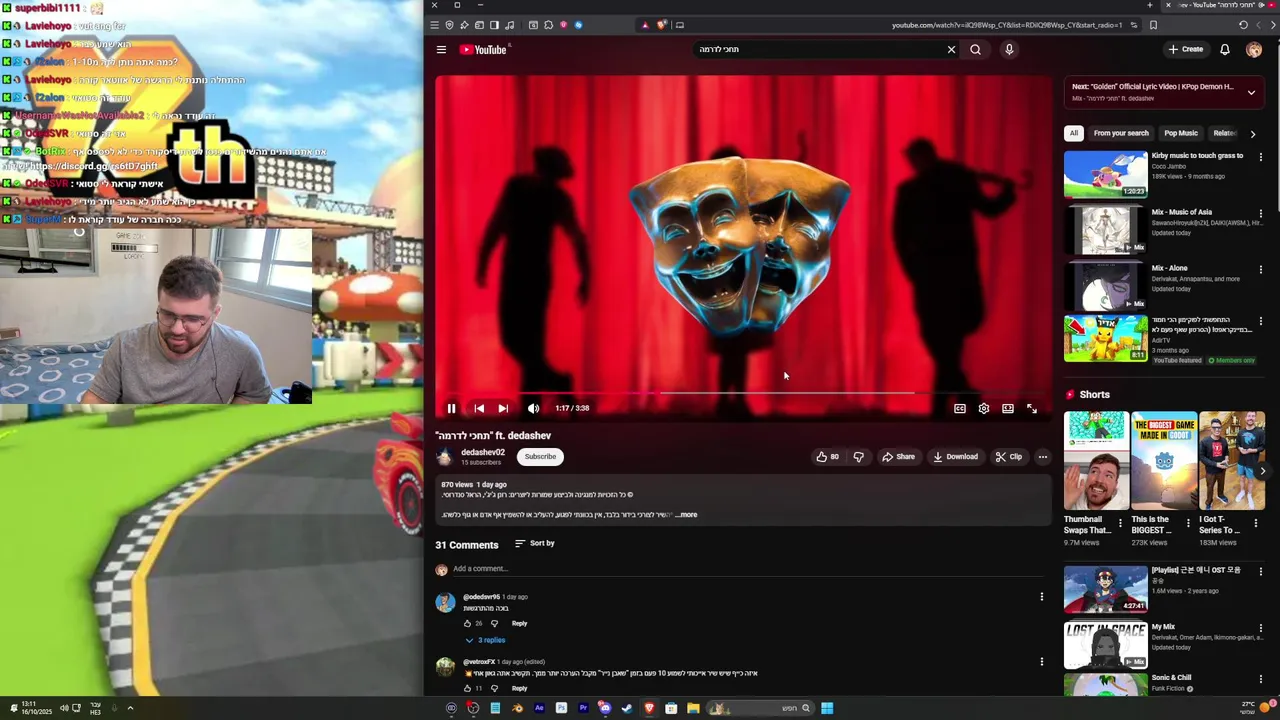Image resolution: width=1280 pixels, height=720 pixels.
Task: Show more filter chips arrow
Action: (1253, 133)
